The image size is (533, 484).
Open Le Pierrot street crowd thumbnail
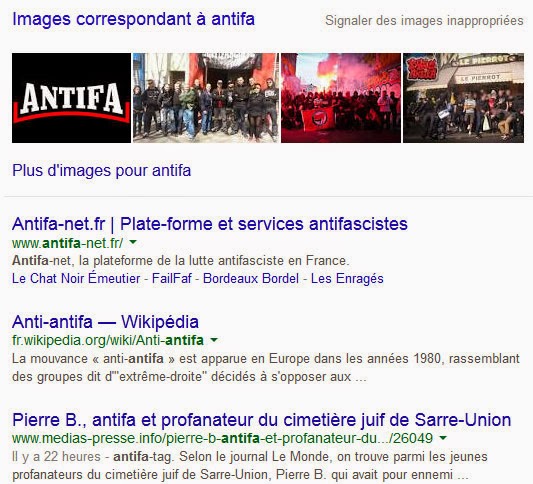click(x=463, y=98)
